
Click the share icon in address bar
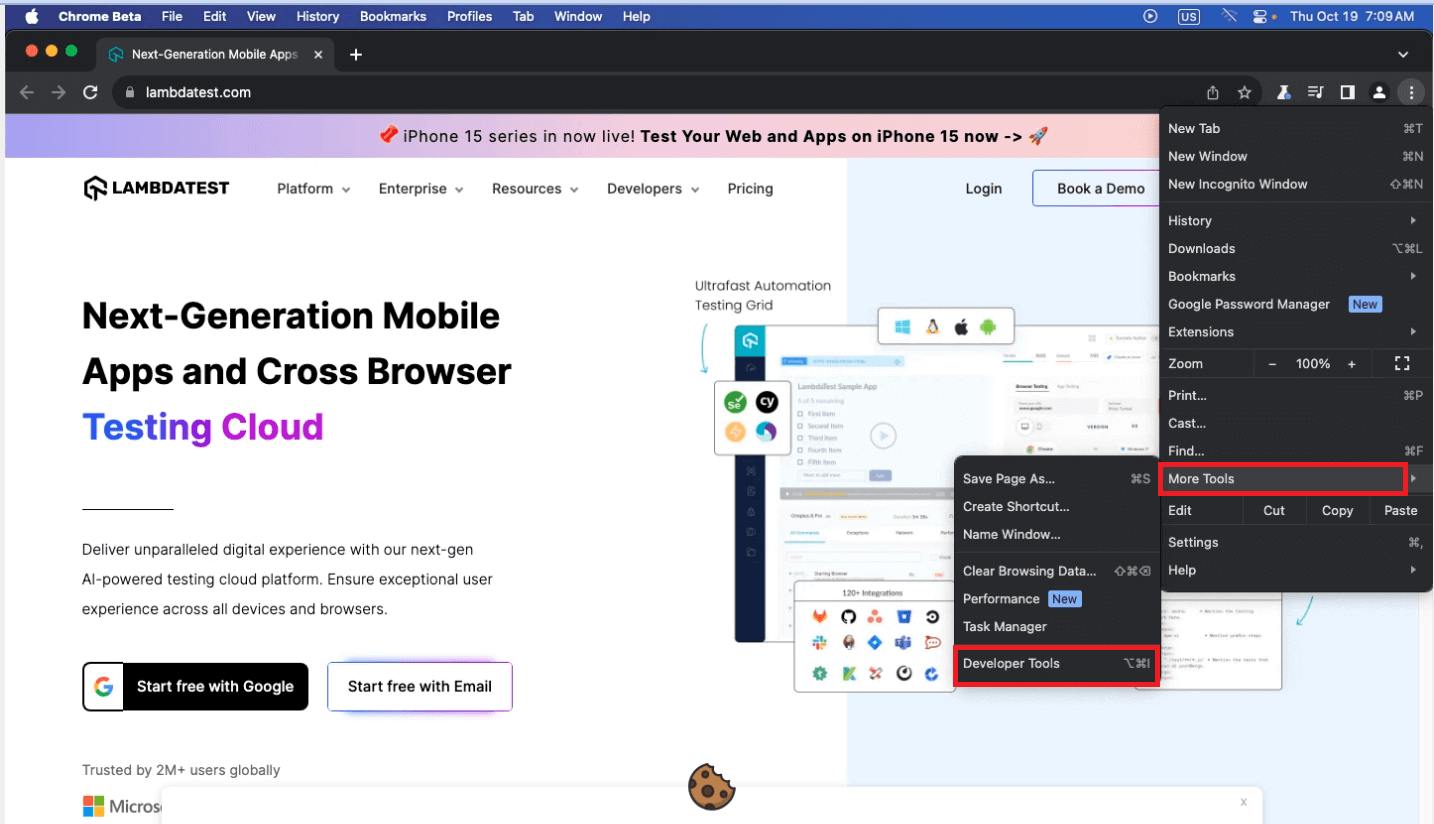1213,92
